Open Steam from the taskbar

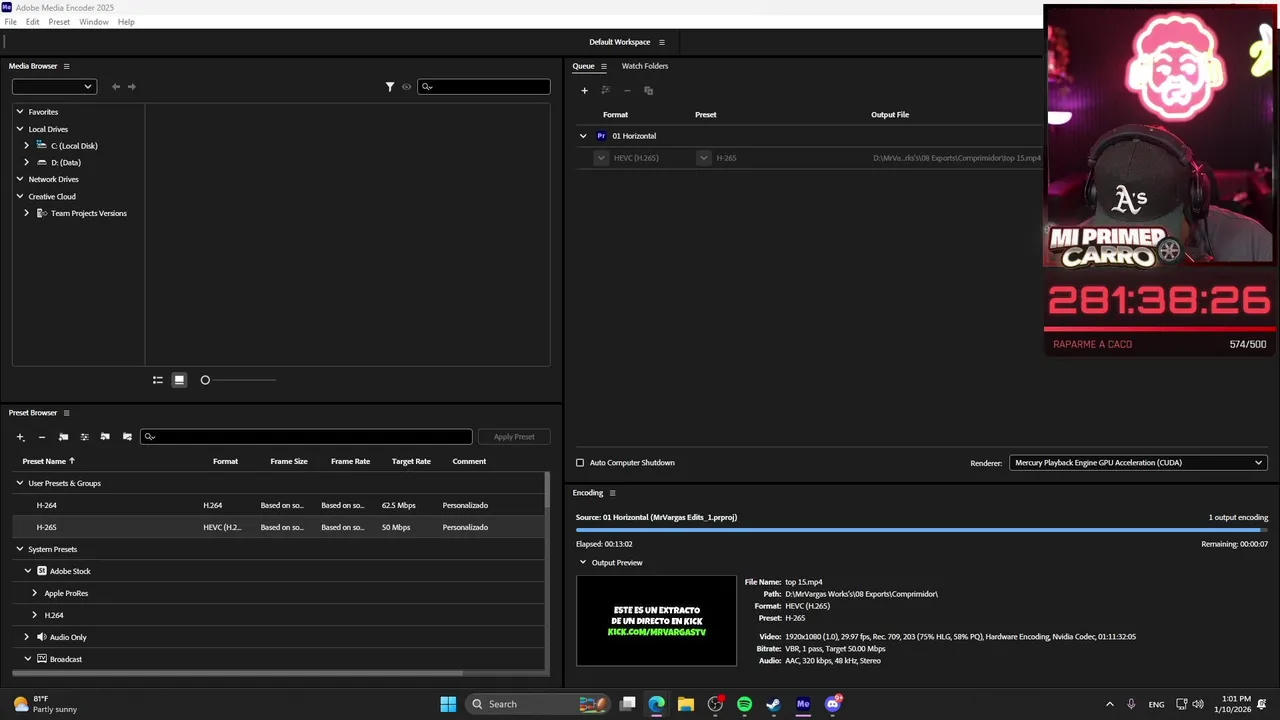[773, 704]
